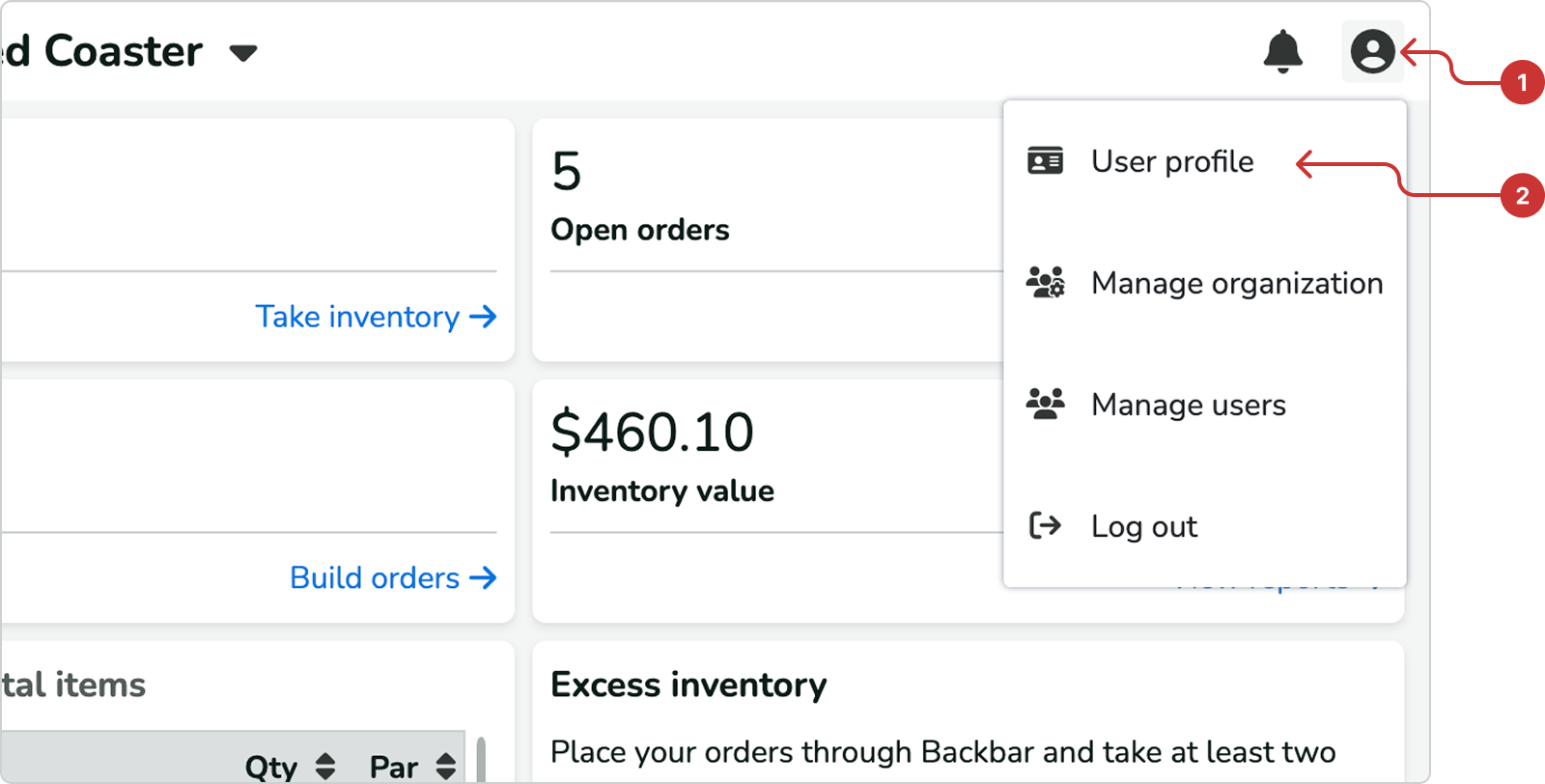Follow the Take inventory link
The height and width of the screenshot is (784, 1545).
(x=376, y=317)
